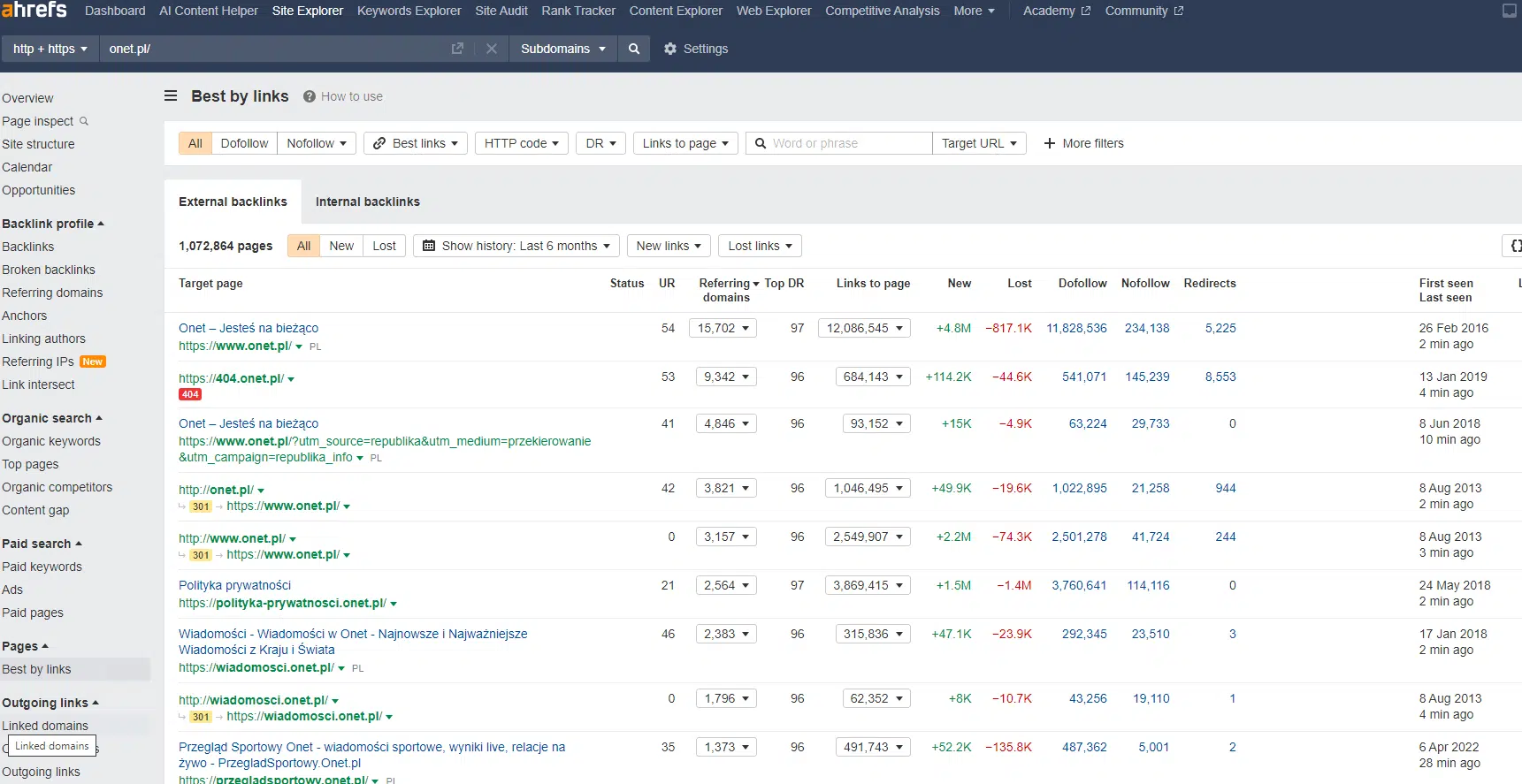1522x784 pixels.
Task: Open the More menu in top navigation
Action: pyautogui.click(x=974, y=11)
